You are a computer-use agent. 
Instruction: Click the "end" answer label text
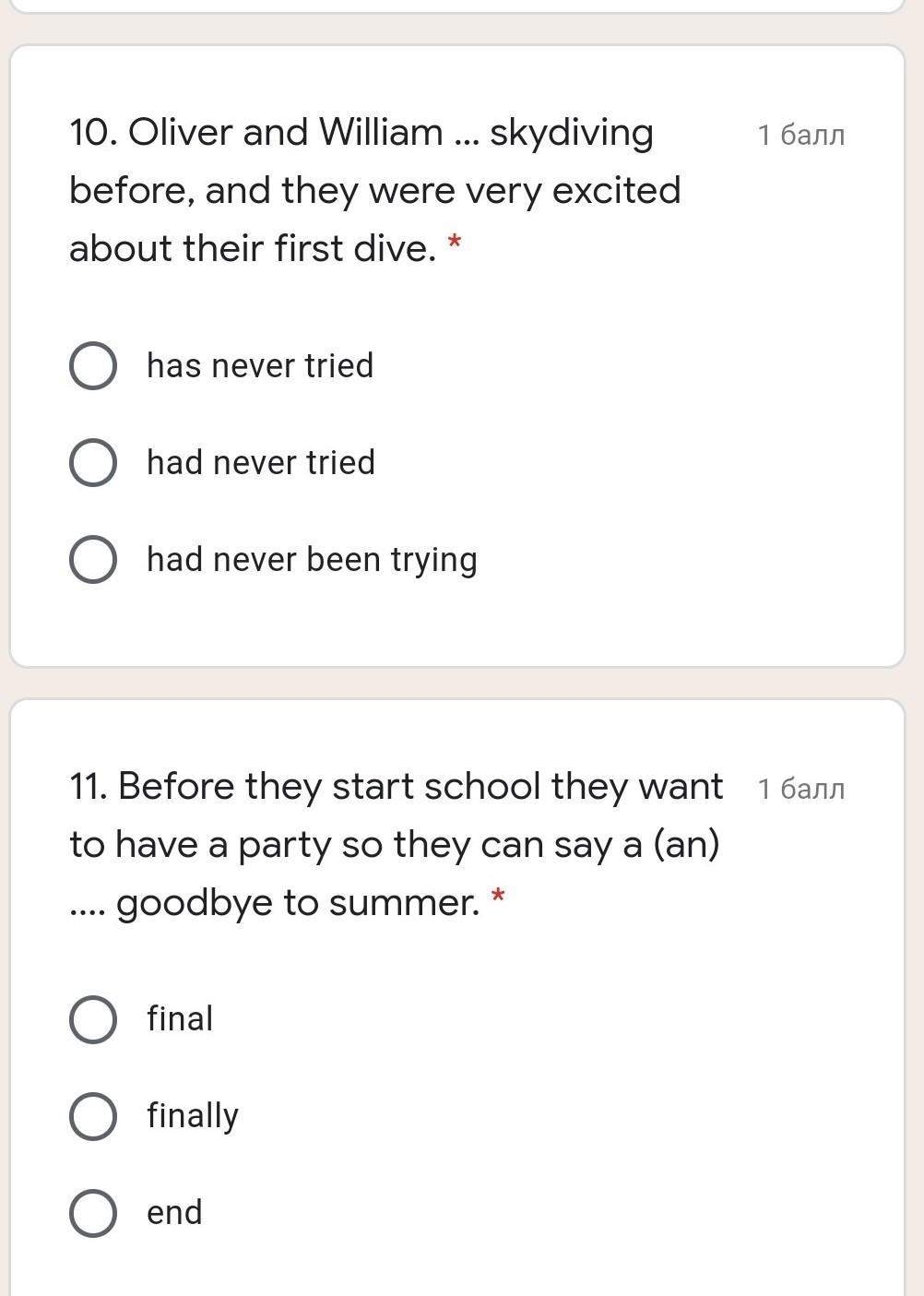(x=174, y=1213)
